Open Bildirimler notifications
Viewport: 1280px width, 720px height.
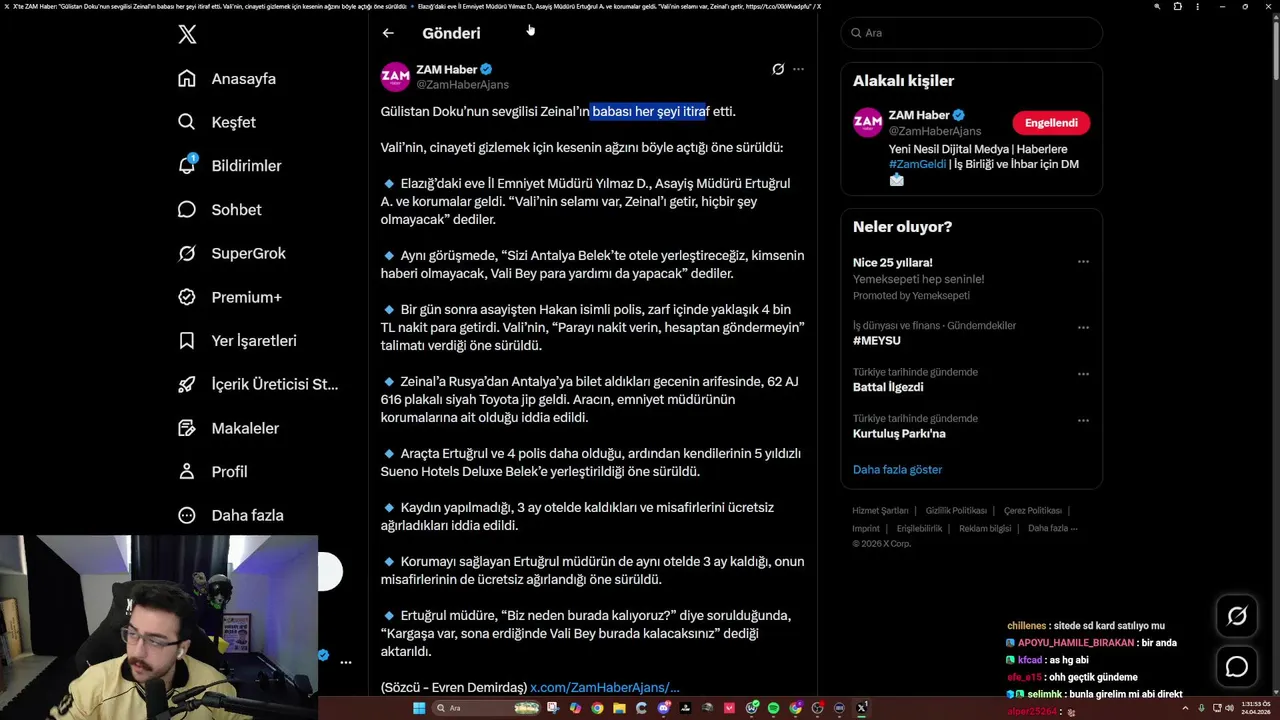(230, 166)
